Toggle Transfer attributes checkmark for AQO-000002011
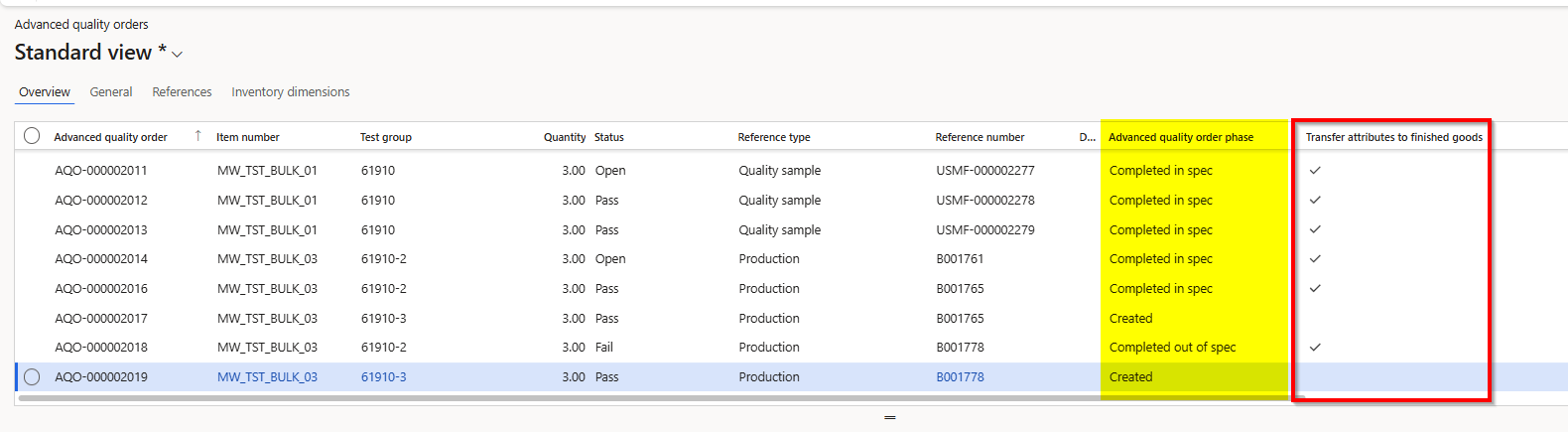 pos(1315,171)
